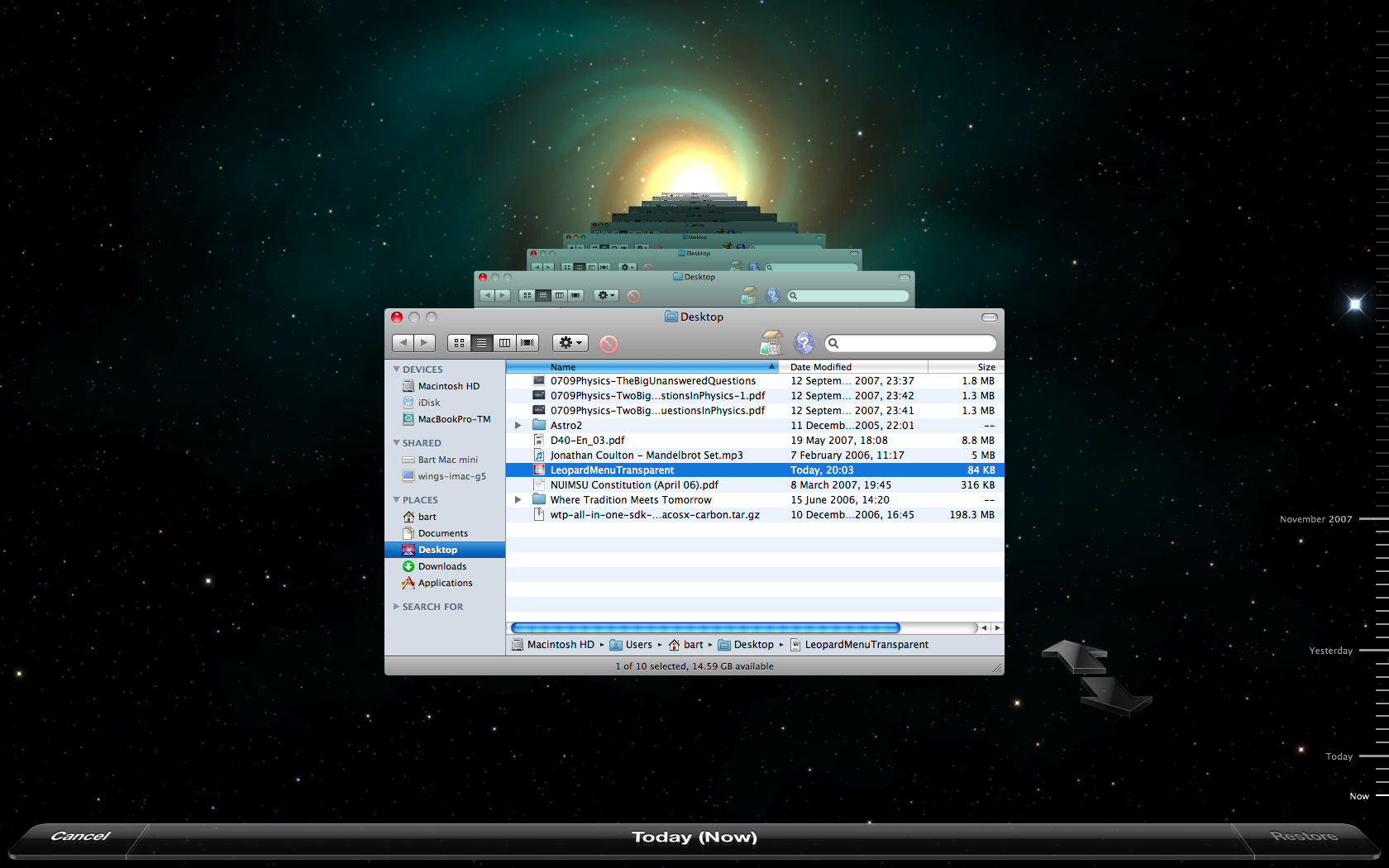Select 0709Physics-TwoBig...uestionsInPhysics.pdf file
1389x868 pixels.
pos(755,411)
